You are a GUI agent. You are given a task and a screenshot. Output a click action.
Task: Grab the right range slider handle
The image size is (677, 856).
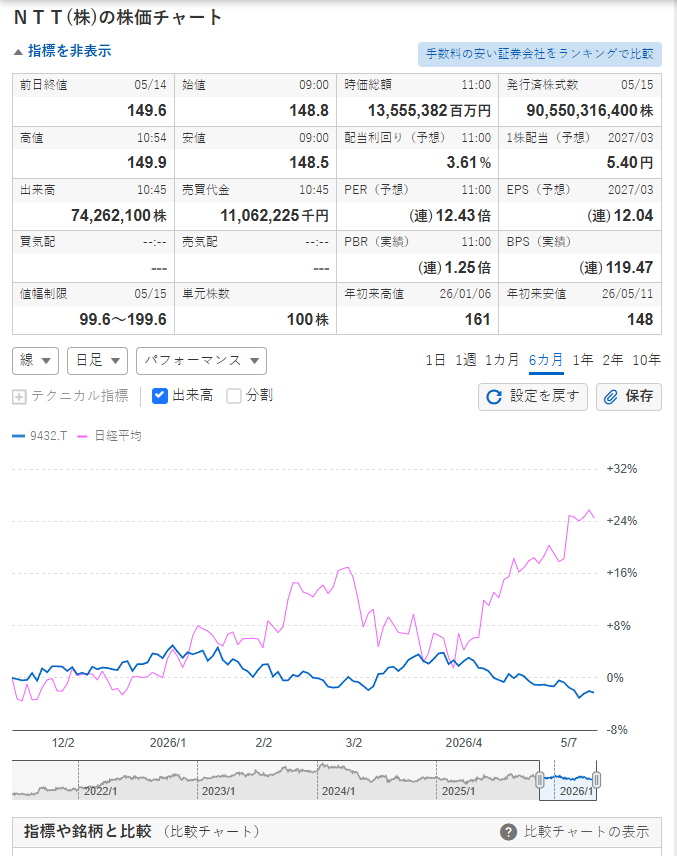tap(596, 780)
